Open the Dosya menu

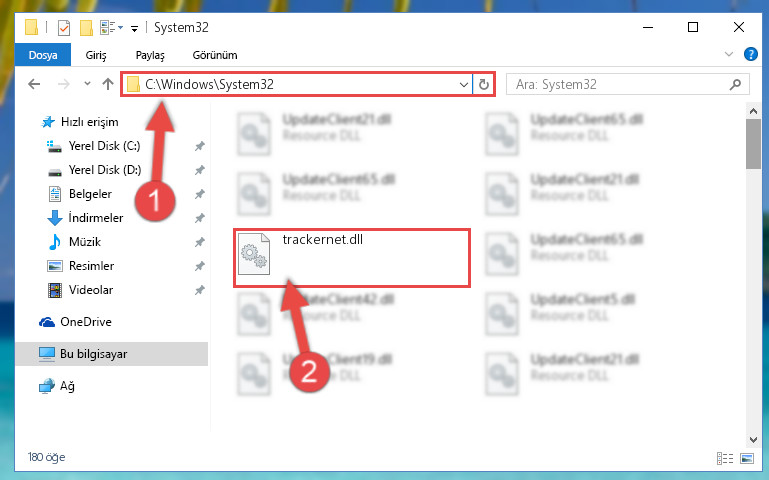tap(43, 55)
